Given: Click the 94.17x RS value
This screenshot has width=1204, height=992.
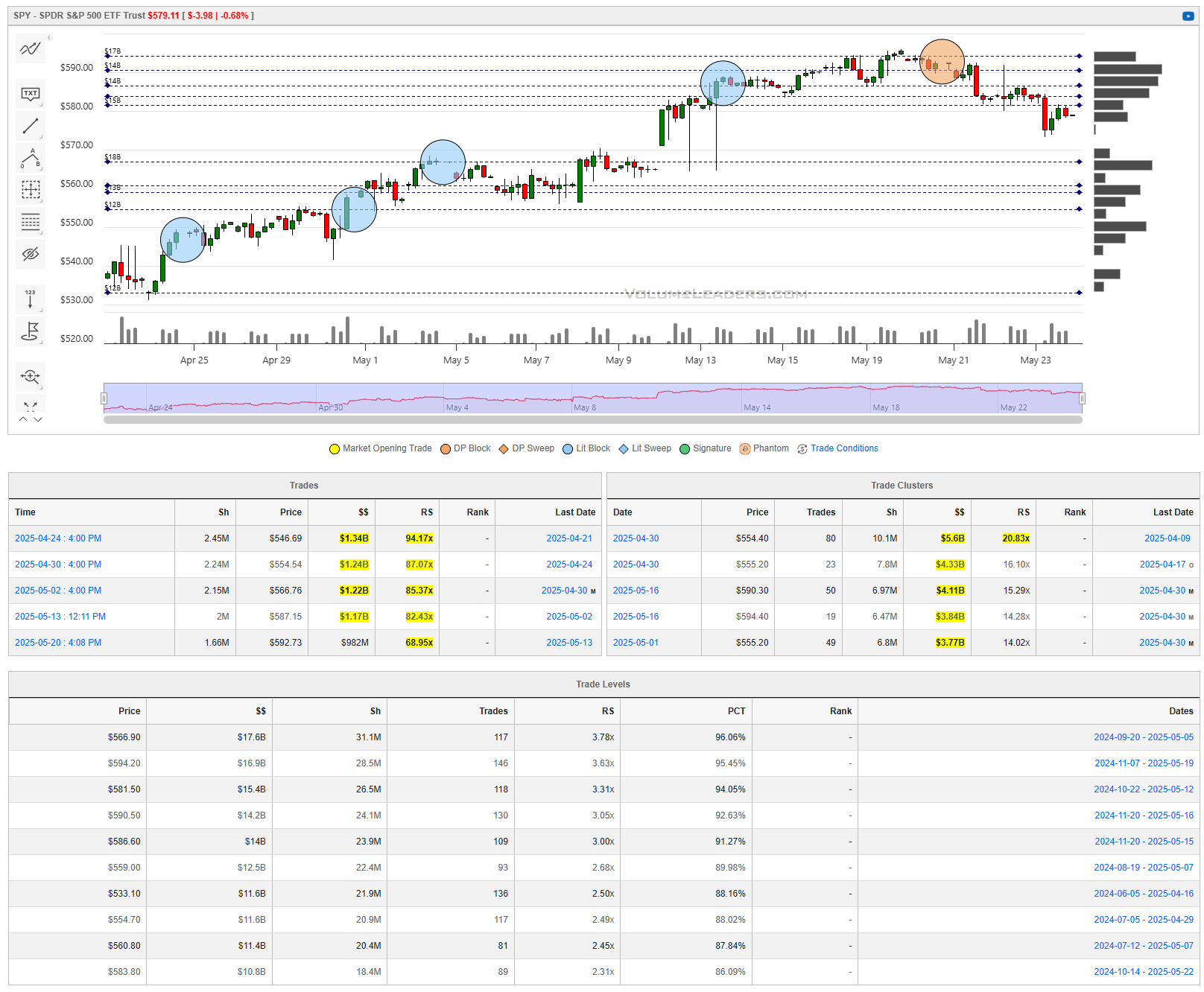Looking at the screenshot, I should (419, 538).
